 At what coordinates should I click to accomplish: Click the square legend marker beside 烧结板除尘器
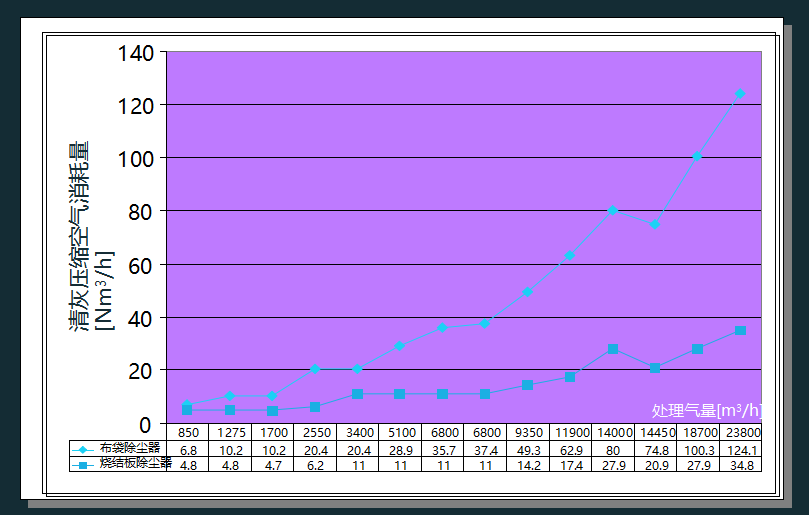(x=83, y=465)
